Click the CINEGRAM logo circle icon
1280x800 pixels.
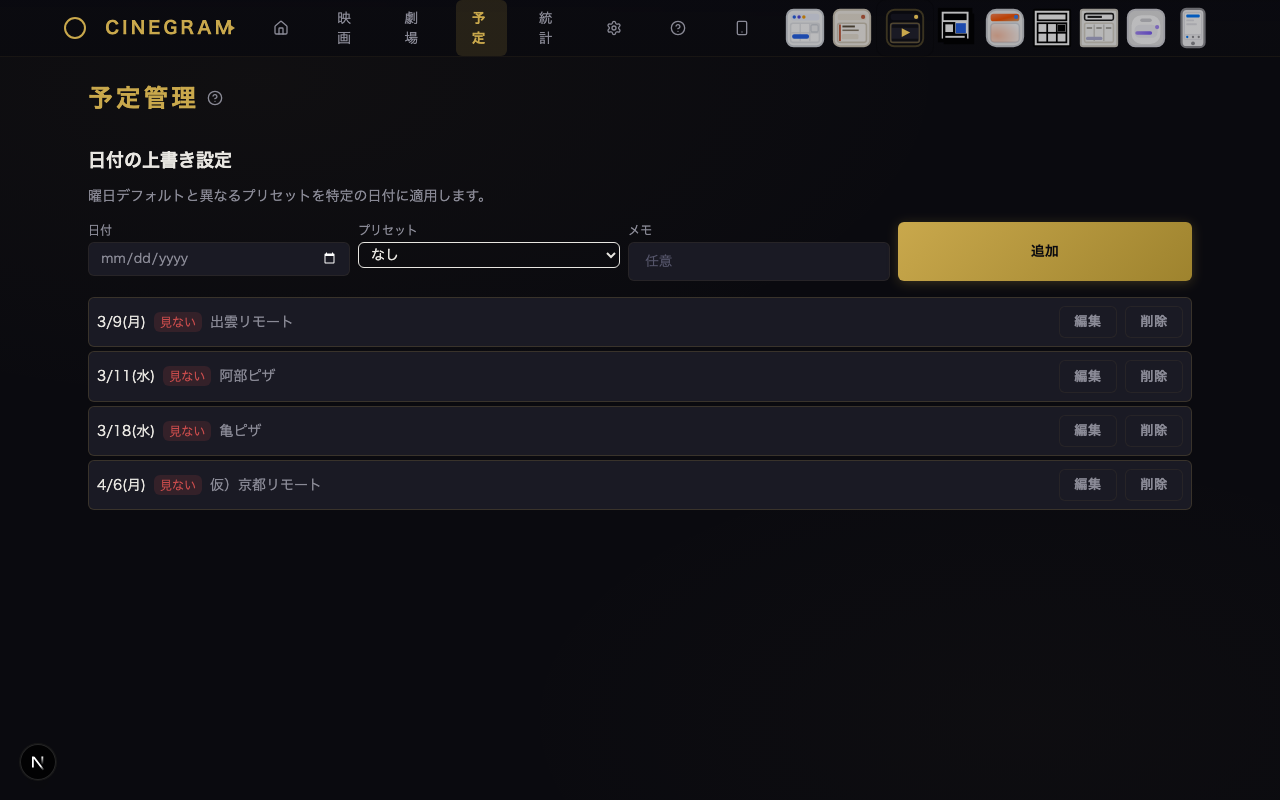click(75, 28)
